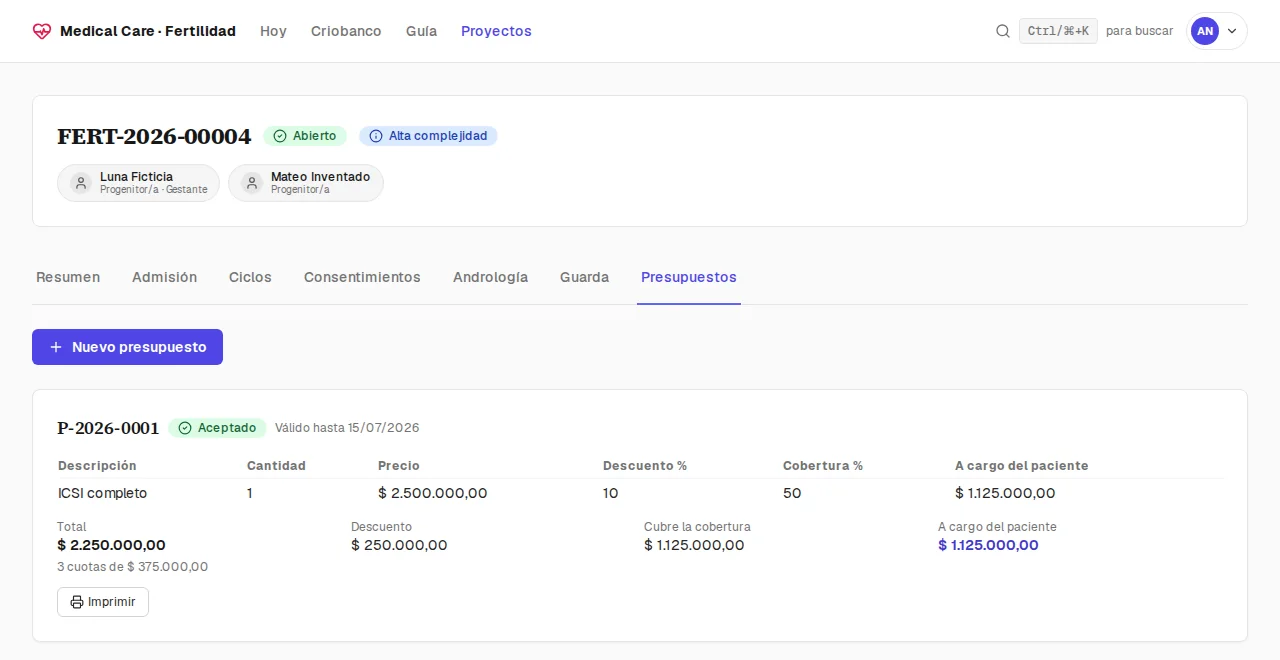
Task: Click the 'para buscar' search hint text
Action: [1140, 31]
